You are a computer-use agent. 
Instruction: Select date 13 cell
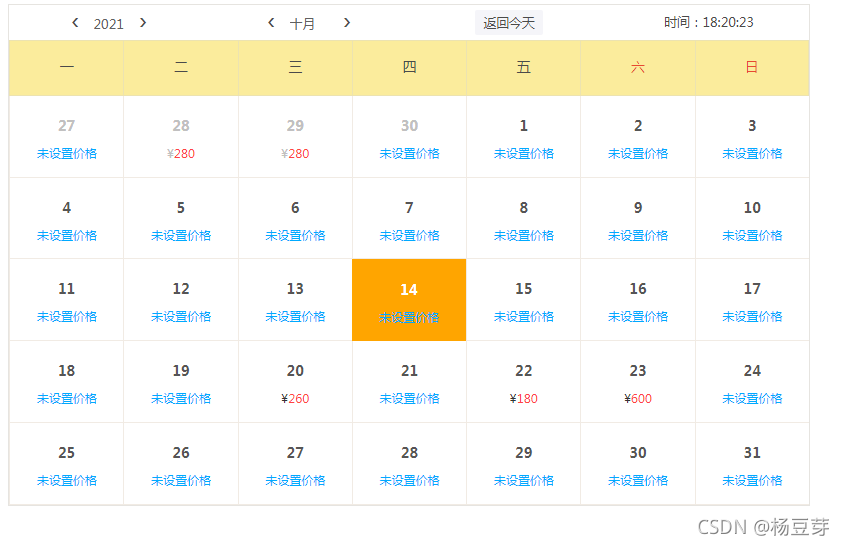point(295,300)
